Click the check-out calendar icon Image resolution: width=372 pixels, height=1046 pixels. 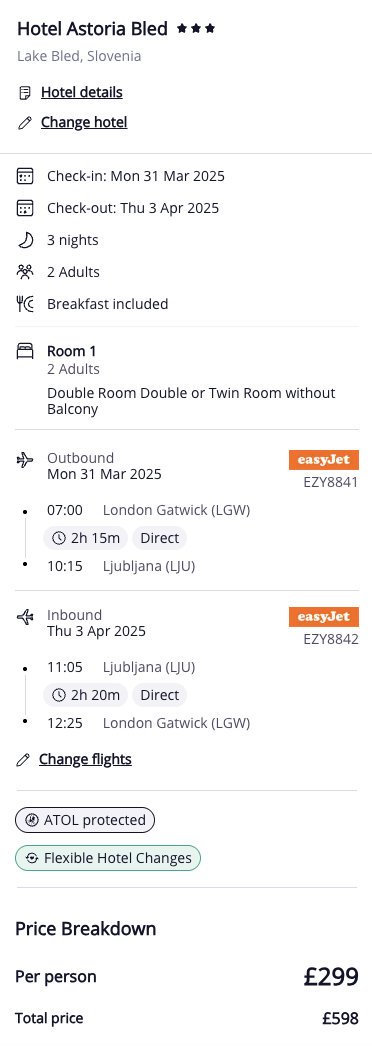[x=25, y=208]
